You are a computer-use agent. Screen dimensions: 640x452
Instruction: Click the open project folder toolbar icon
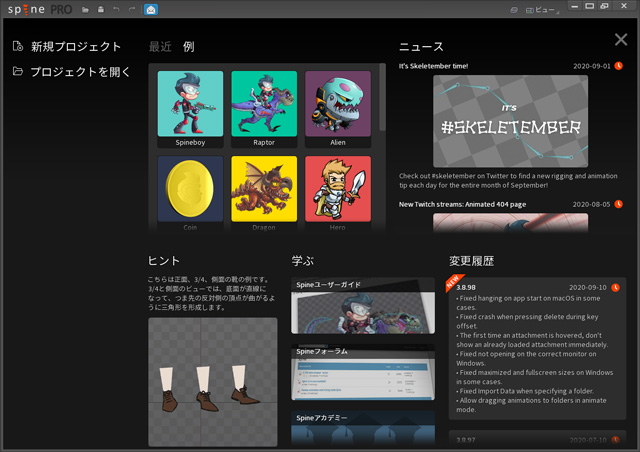tap(86, 10)
